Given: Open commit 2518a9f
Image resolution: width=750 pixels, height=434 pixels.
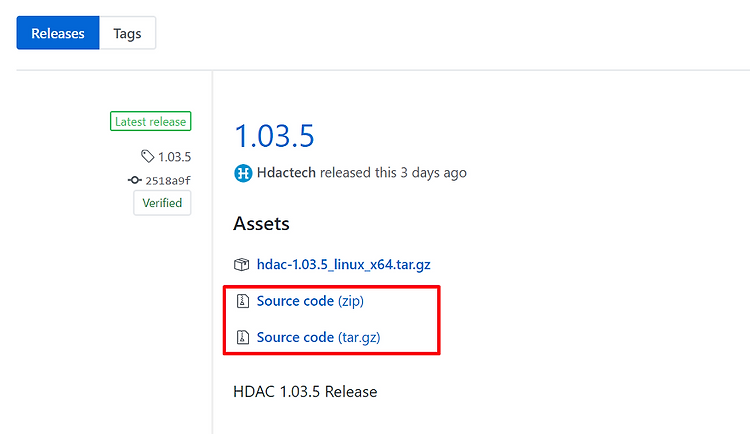Looking at the screenshot, I should click(x=168, y=180).
